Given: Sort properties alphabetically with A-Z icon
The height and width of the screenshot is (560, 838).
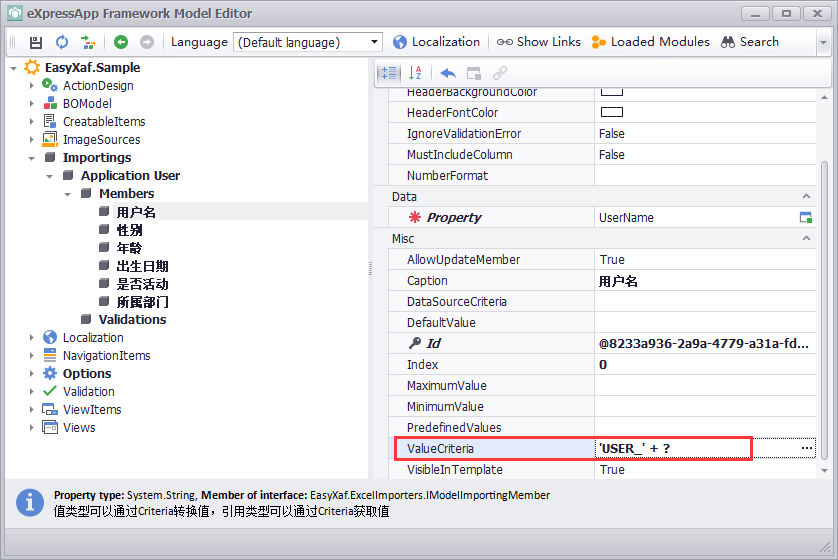Looking at the screenshot, I should pos(416,73).
